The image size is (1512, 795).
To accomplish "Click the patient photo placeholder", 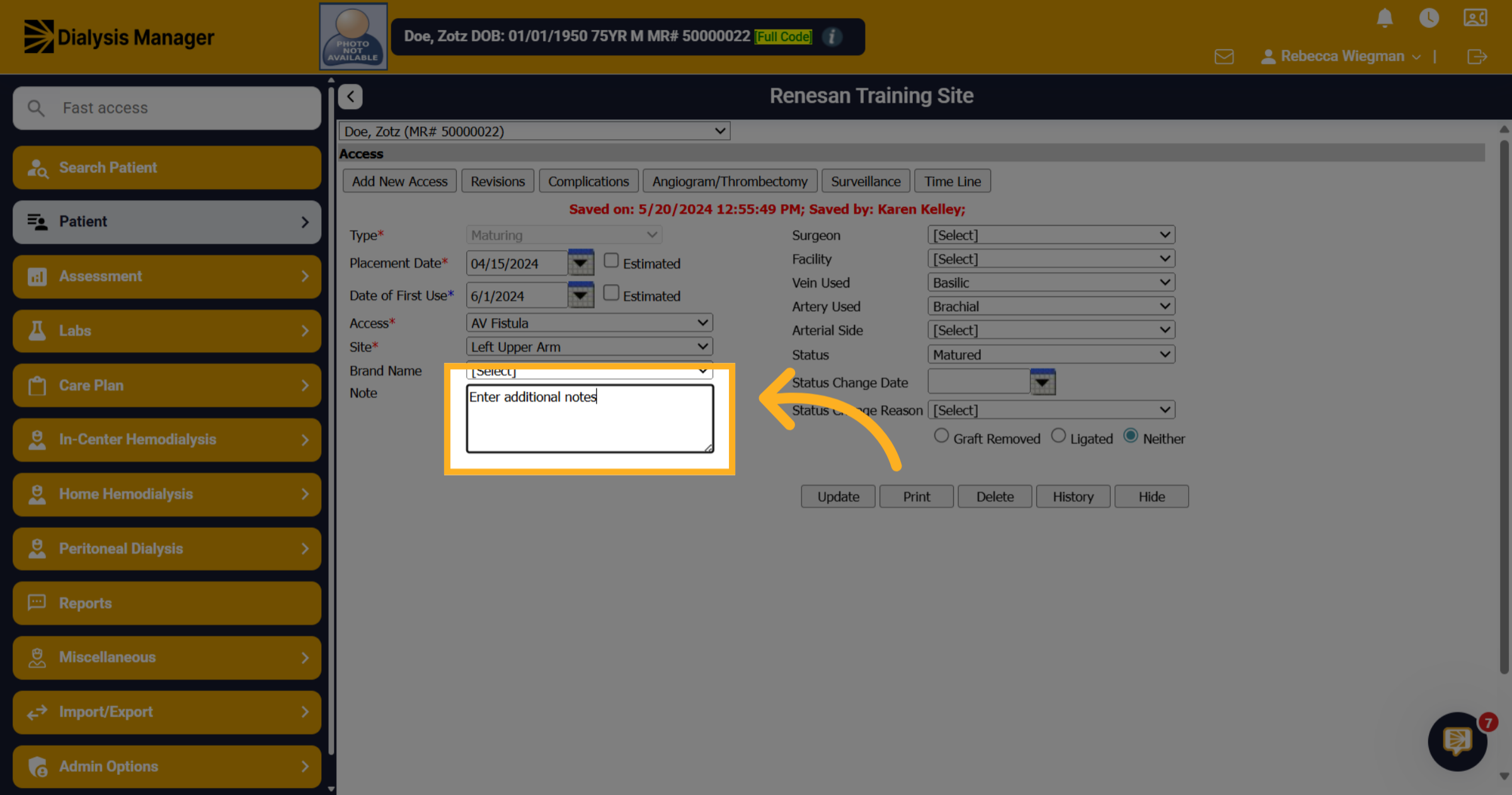I will pos(353,36).
